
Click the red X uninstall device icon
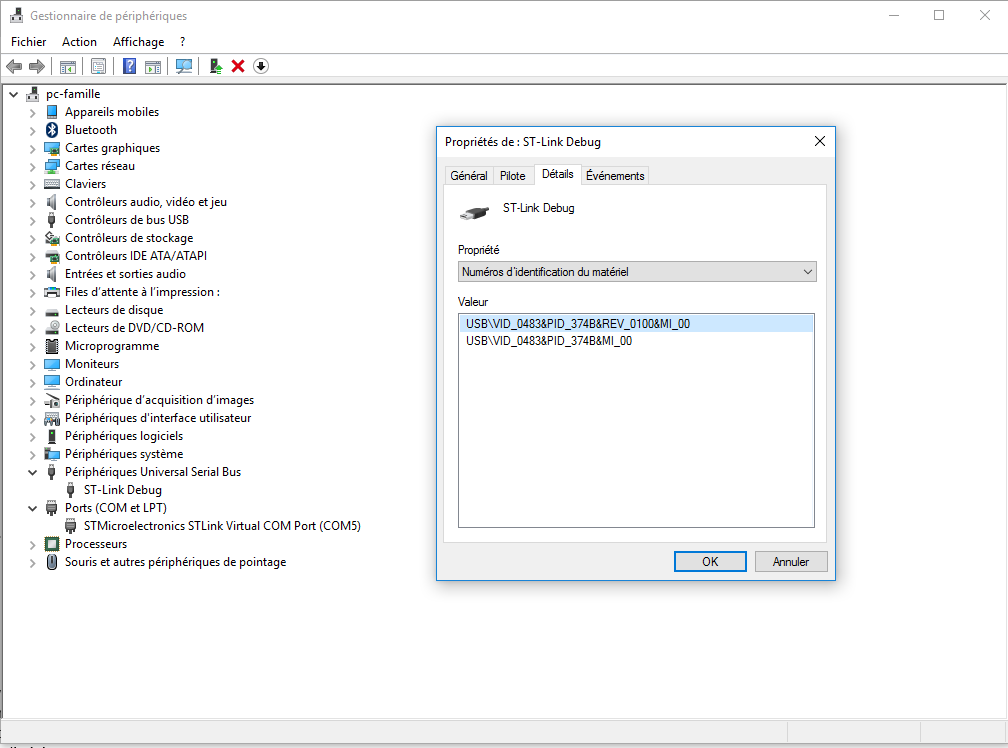click(x=238, y=66)
